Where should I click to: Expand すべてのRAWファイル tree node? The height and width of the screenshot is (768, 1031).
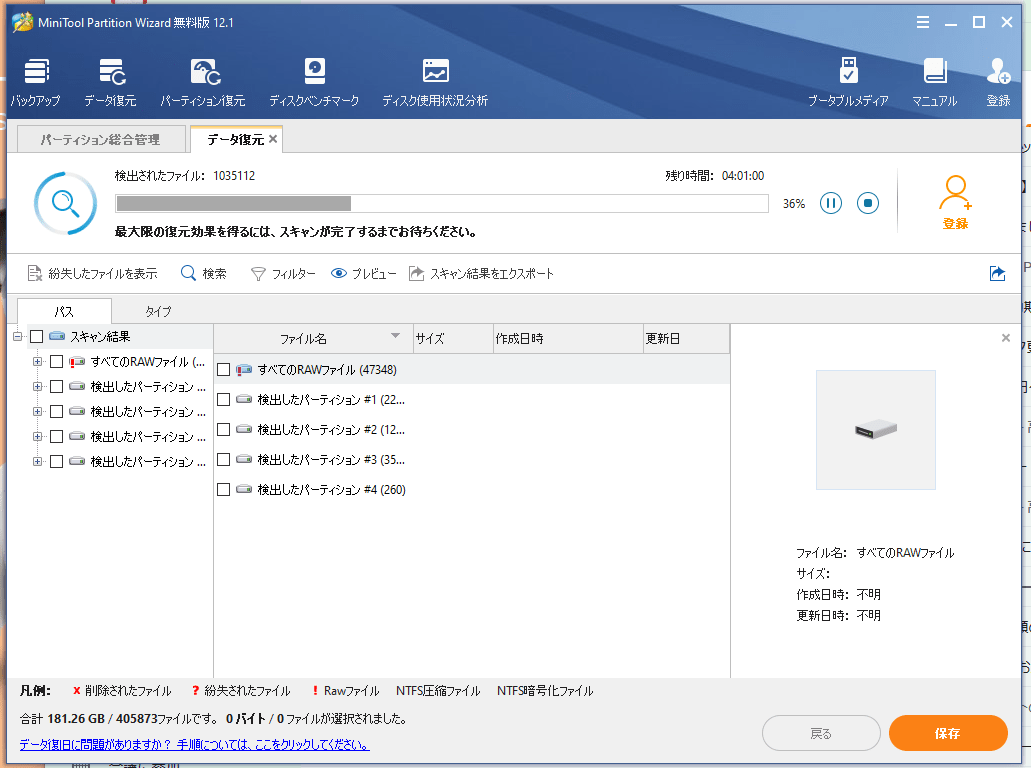coord(37,362)
